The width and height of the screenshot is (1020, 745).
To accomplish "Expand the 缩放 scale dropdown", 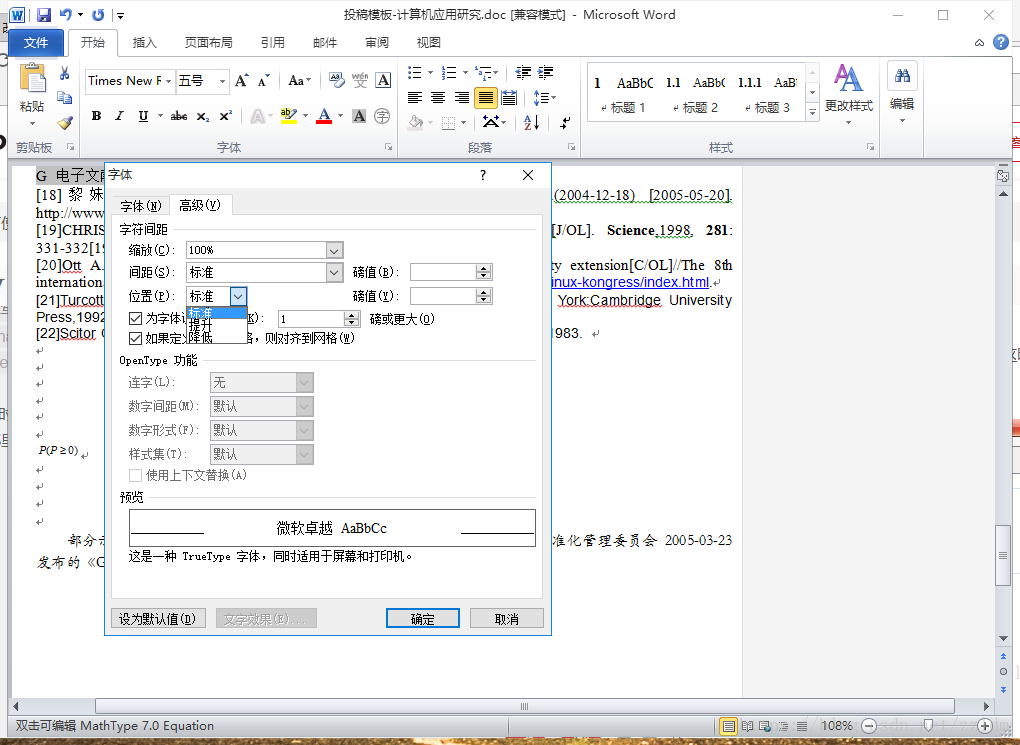I will [334, 250].
